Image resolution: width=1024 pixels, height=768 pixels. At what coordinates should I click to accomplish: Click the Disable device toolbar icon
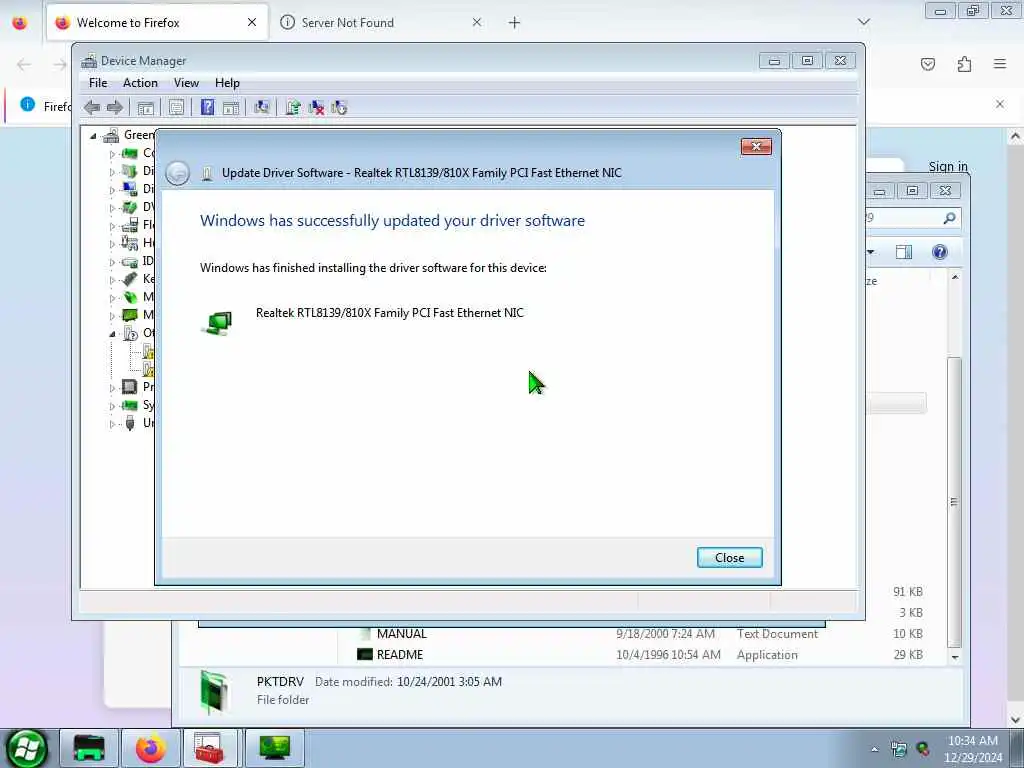pyautogui.click(x=339, y=108)
